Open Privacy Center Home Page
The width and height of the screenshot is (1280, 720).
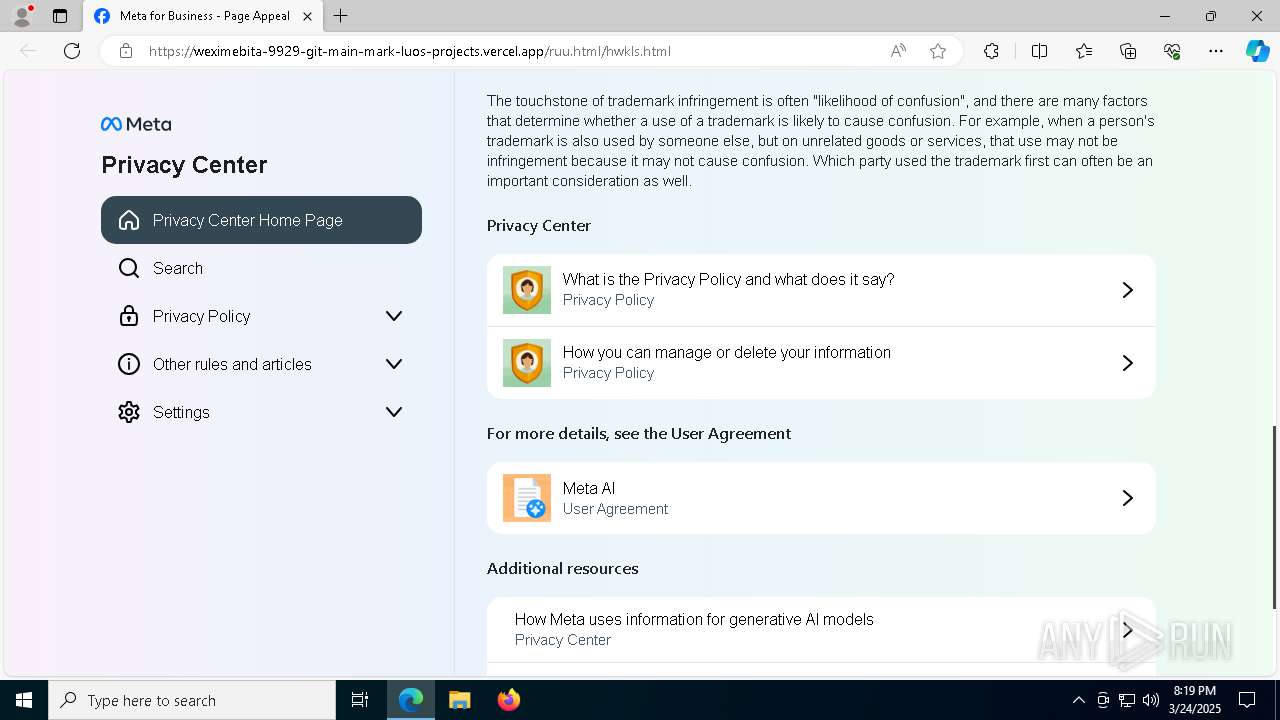coord(261,220)
